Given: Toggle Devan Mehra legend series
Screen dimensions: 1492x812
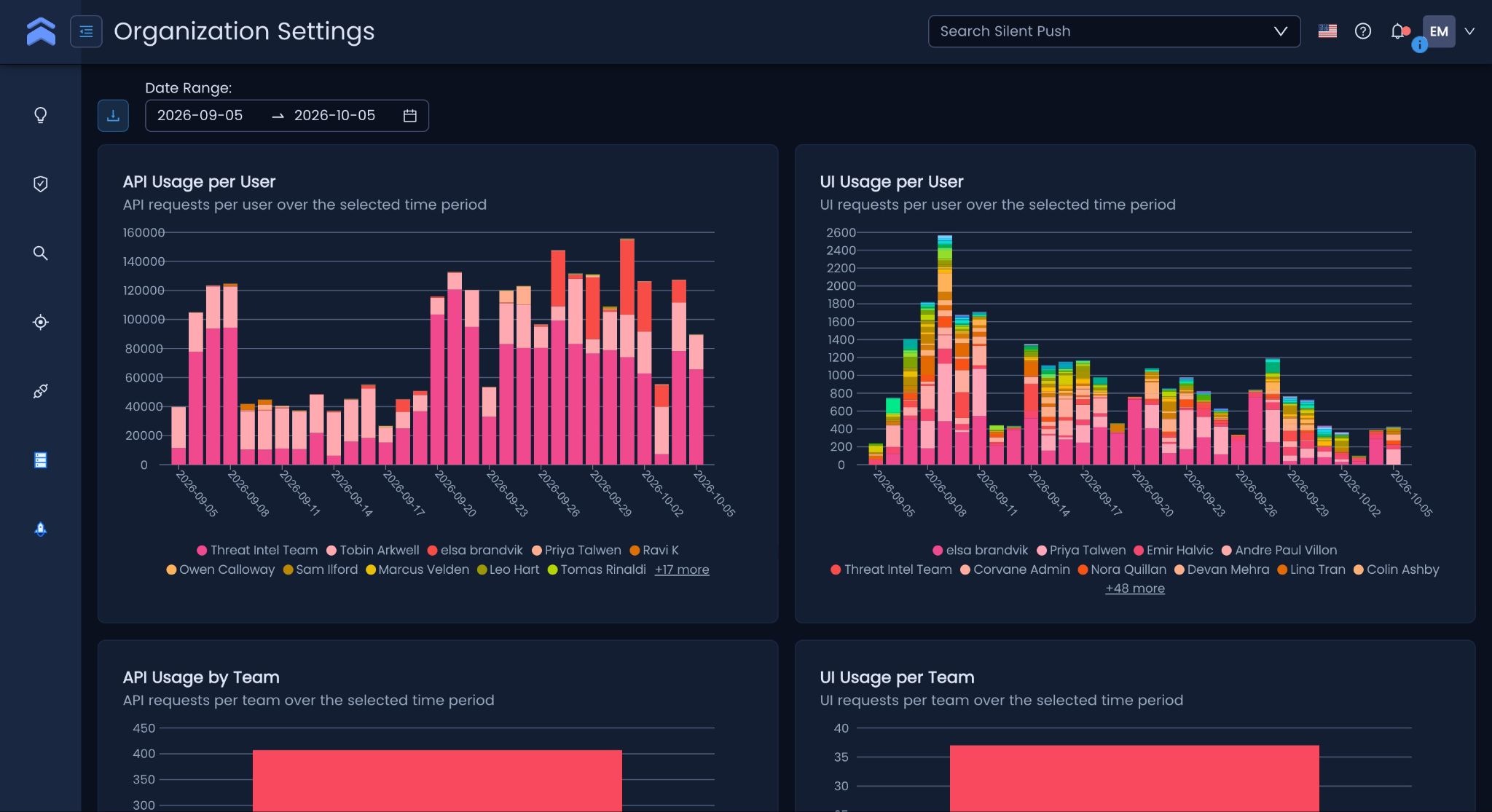Looking at the screenshot, I should [1222, 569].
